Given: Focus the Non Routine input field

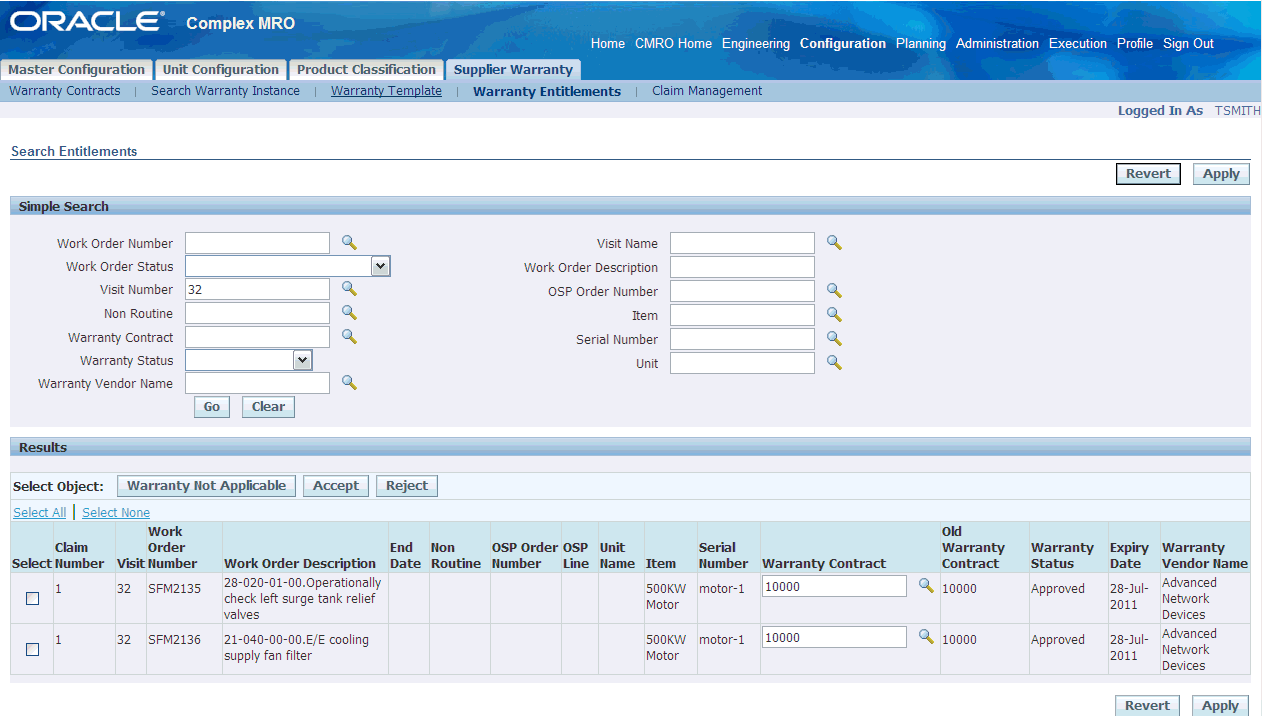Looking at the screenshot, I should pyautogui.click(x=257, y=313).
